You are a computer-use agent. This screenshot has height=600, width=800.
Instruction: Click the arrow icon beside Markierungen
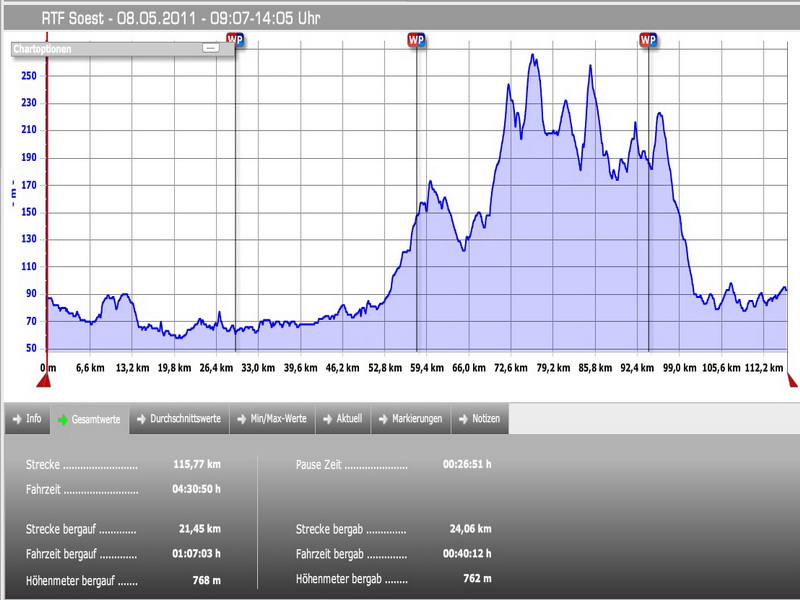click(381, 419)
